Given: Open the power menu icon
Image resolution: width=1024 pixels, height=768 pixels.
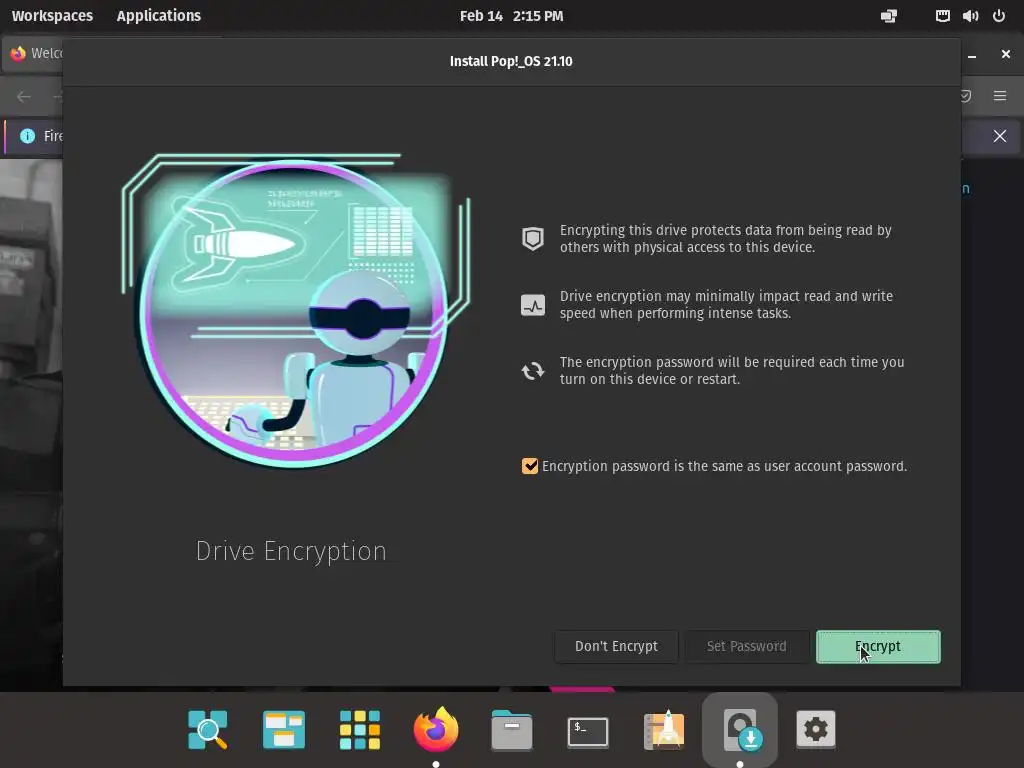Looking at the screenshot, I should click(x=999, y=16).
